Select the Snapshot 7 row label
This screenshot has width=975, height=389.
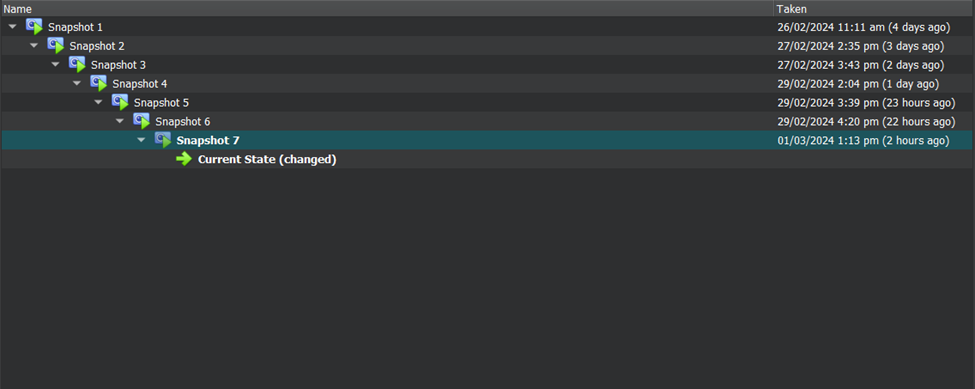tap(208, 141)
